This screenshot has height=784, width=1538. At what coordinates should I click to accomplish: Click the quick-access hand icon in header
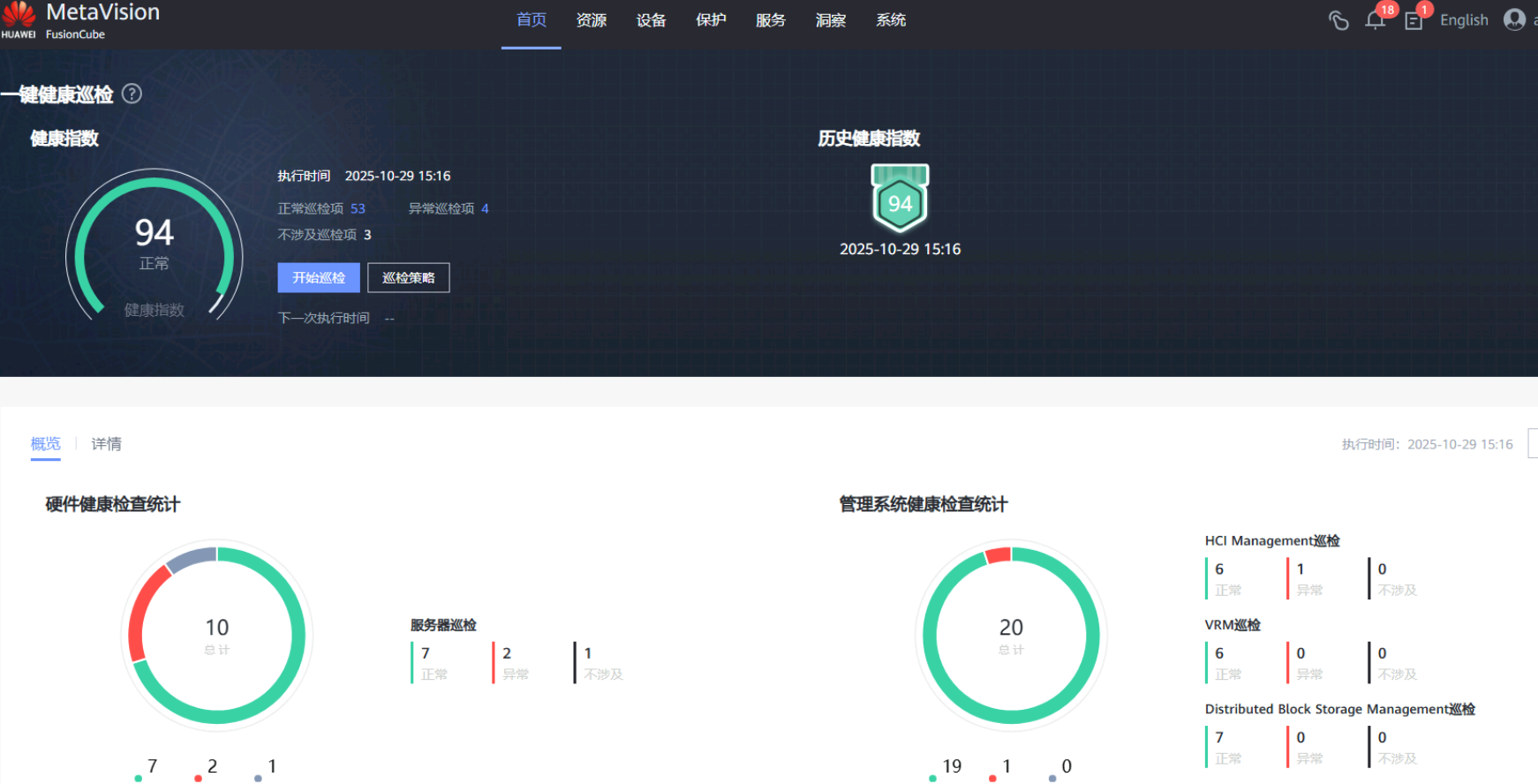click(1338, 20)
